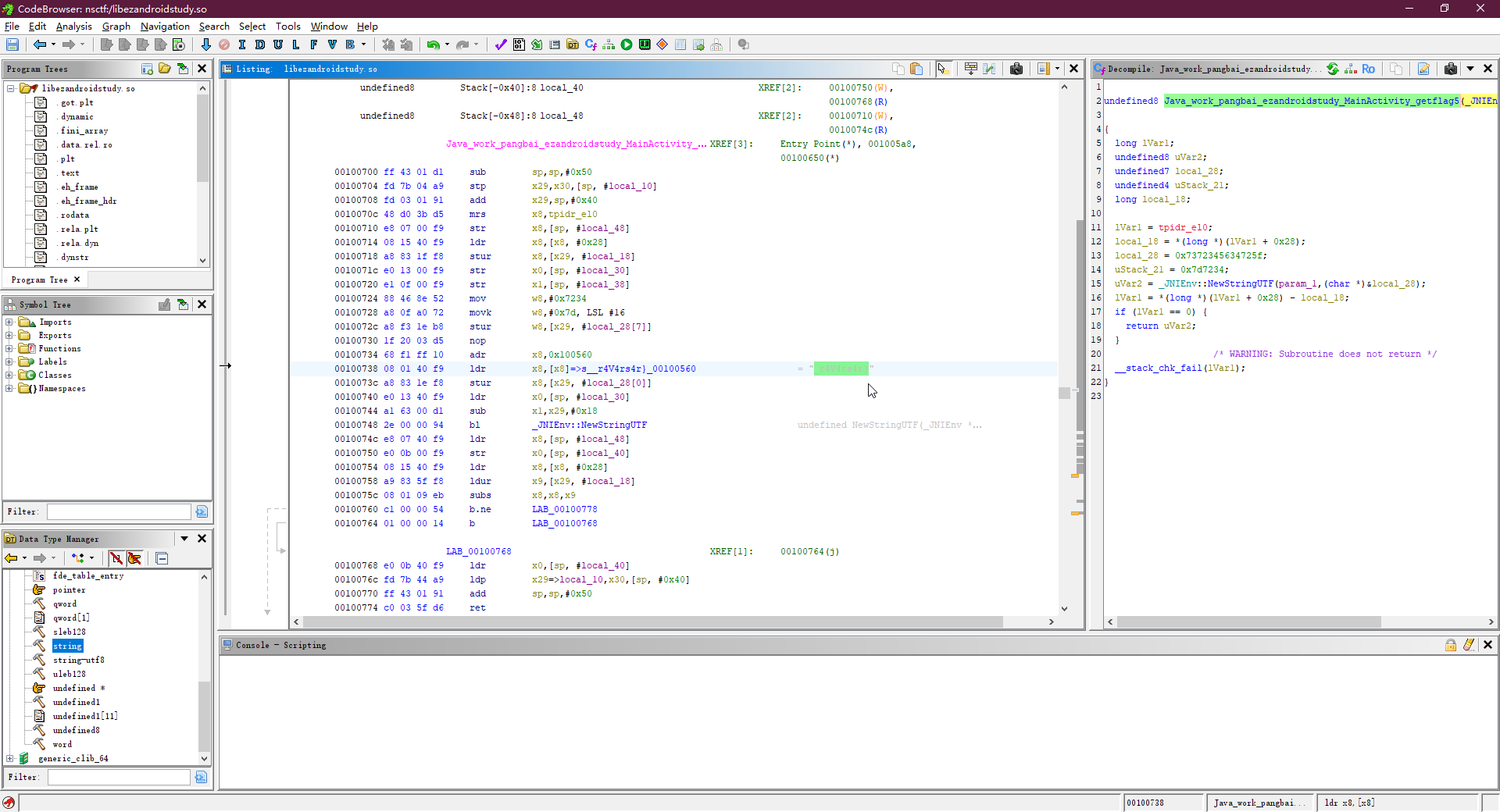
Task: Toggle the array filter in Data Type Manager
Action: [x=116, y=558]
